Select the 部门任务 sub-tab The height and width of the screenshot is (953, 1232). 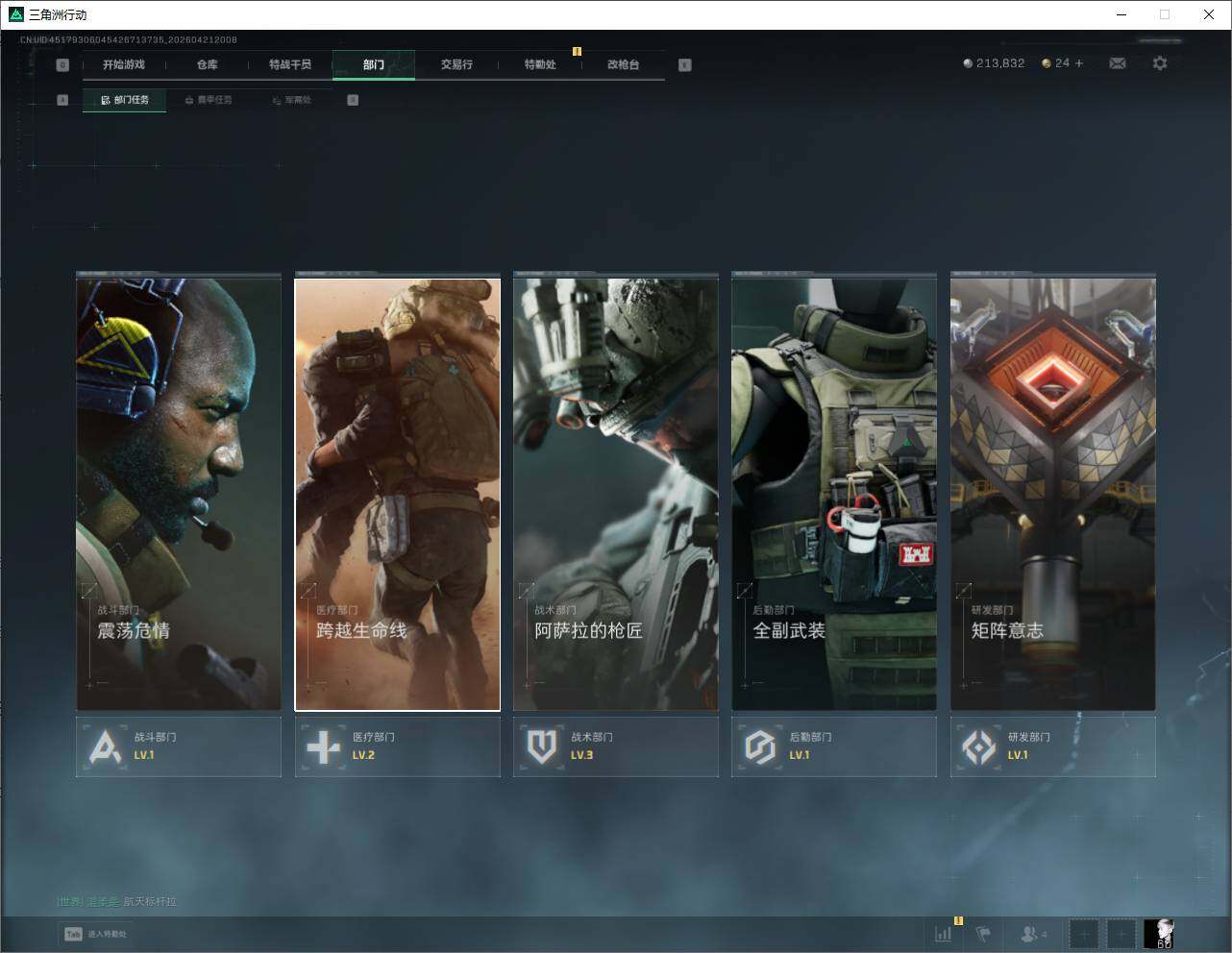[124, 100]
